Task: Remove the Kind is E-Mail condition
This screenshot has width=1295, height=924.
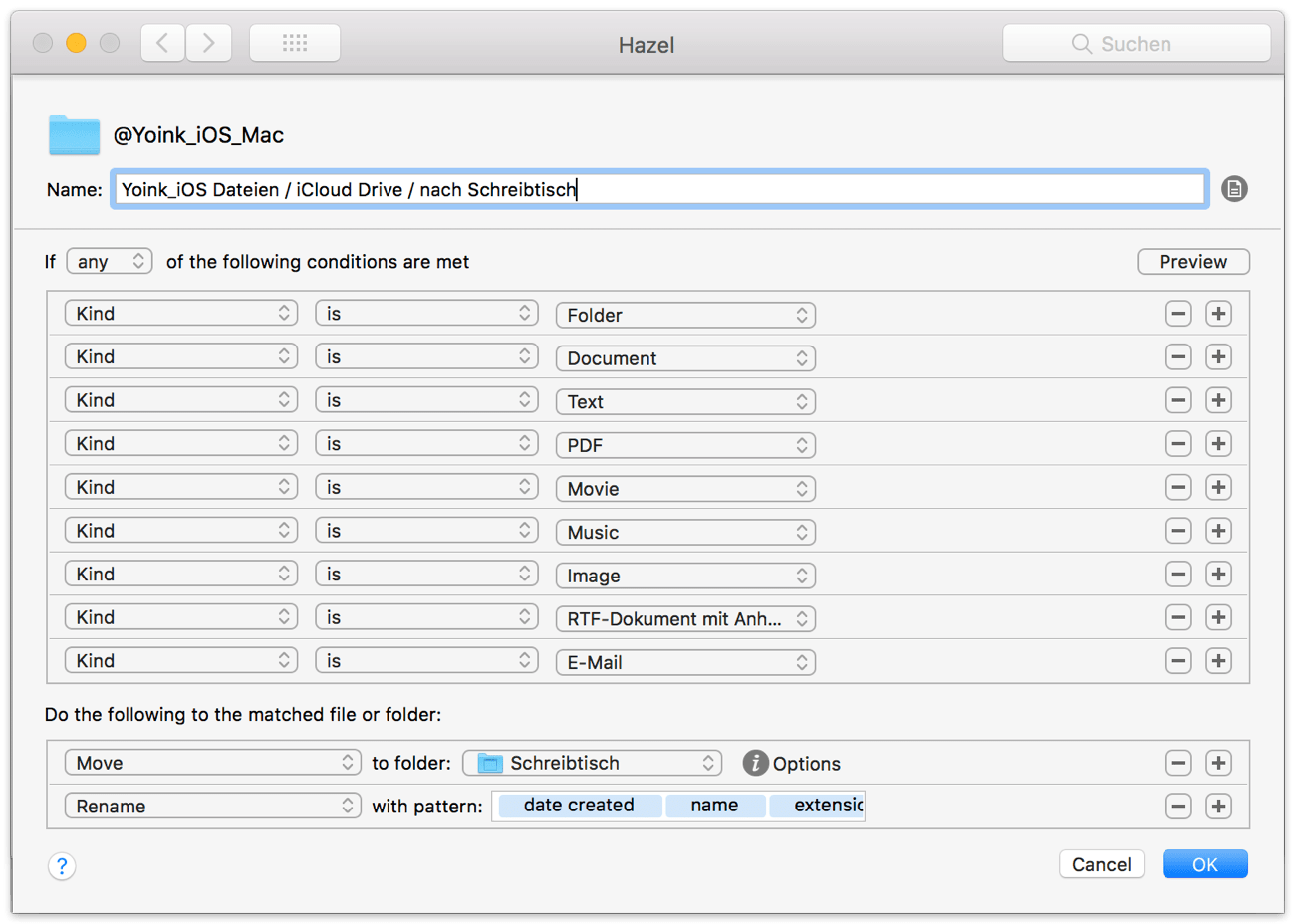Action: pyautogui.click(x=1178, y=661)
